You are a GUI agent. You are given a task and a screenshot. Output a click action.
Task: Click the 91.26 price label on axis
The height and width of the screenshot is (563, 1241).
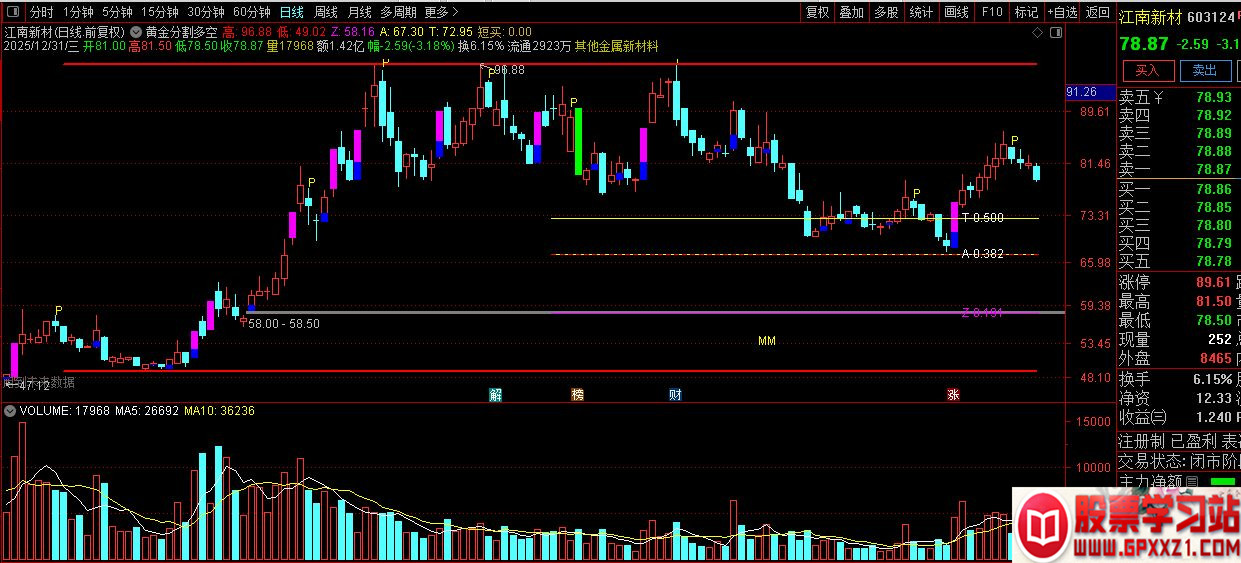click(x=1083, y=92)
